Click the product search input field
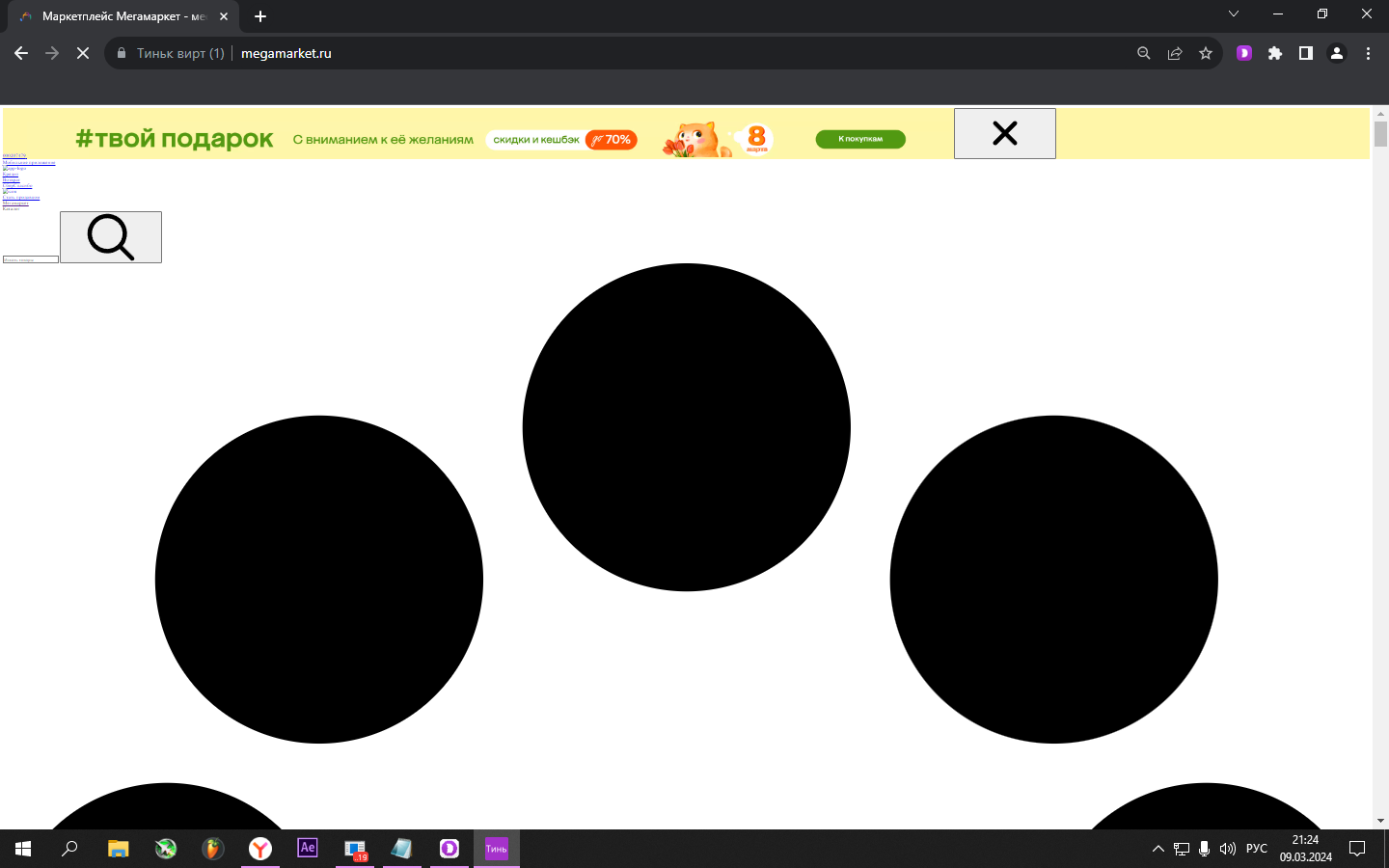 coord(31,259)
